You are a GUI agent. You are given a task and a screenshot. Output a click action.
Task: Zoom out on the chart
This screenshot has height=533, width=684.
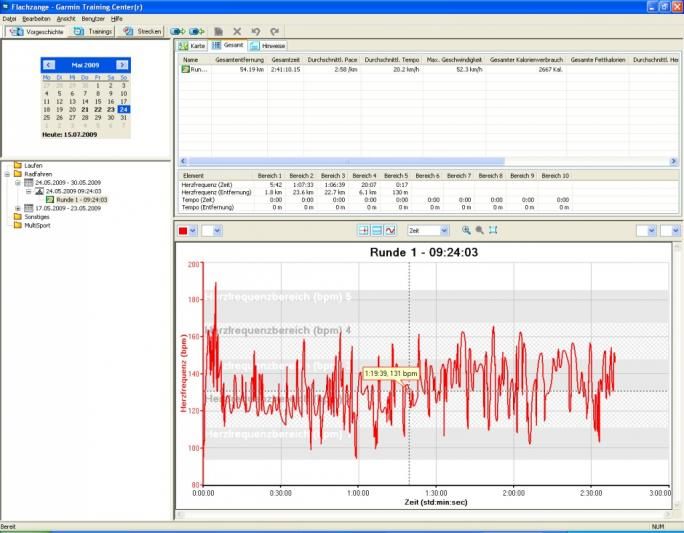(480, 230)
